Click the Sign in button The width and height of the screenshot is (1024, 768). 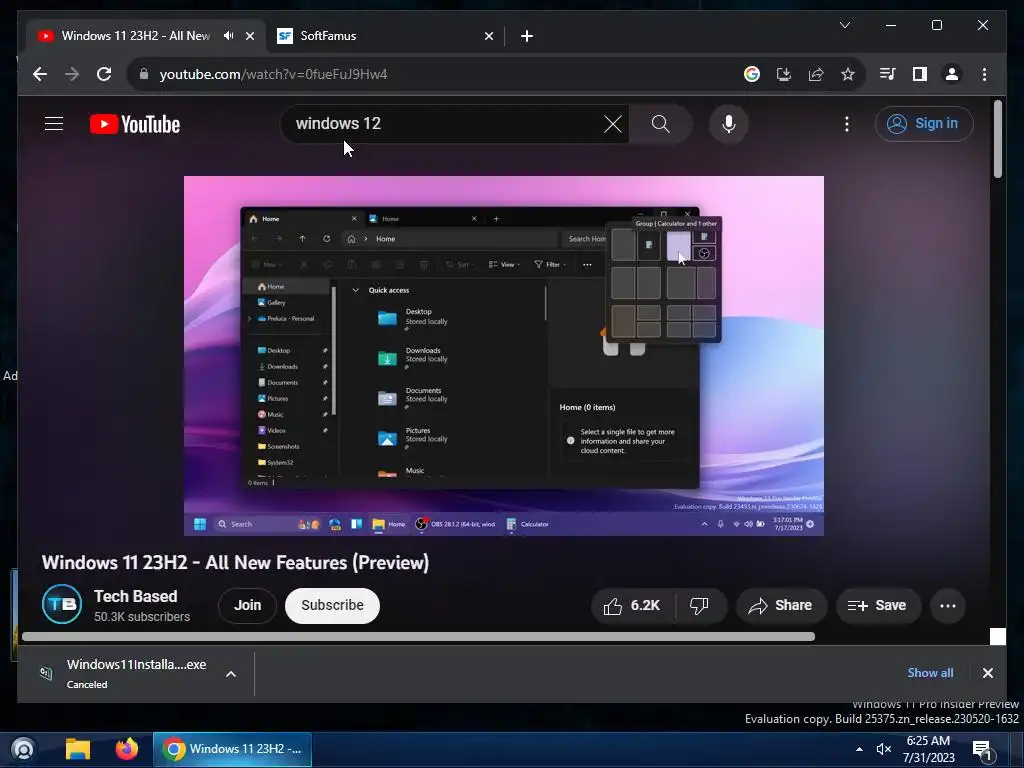coord(924,123)
